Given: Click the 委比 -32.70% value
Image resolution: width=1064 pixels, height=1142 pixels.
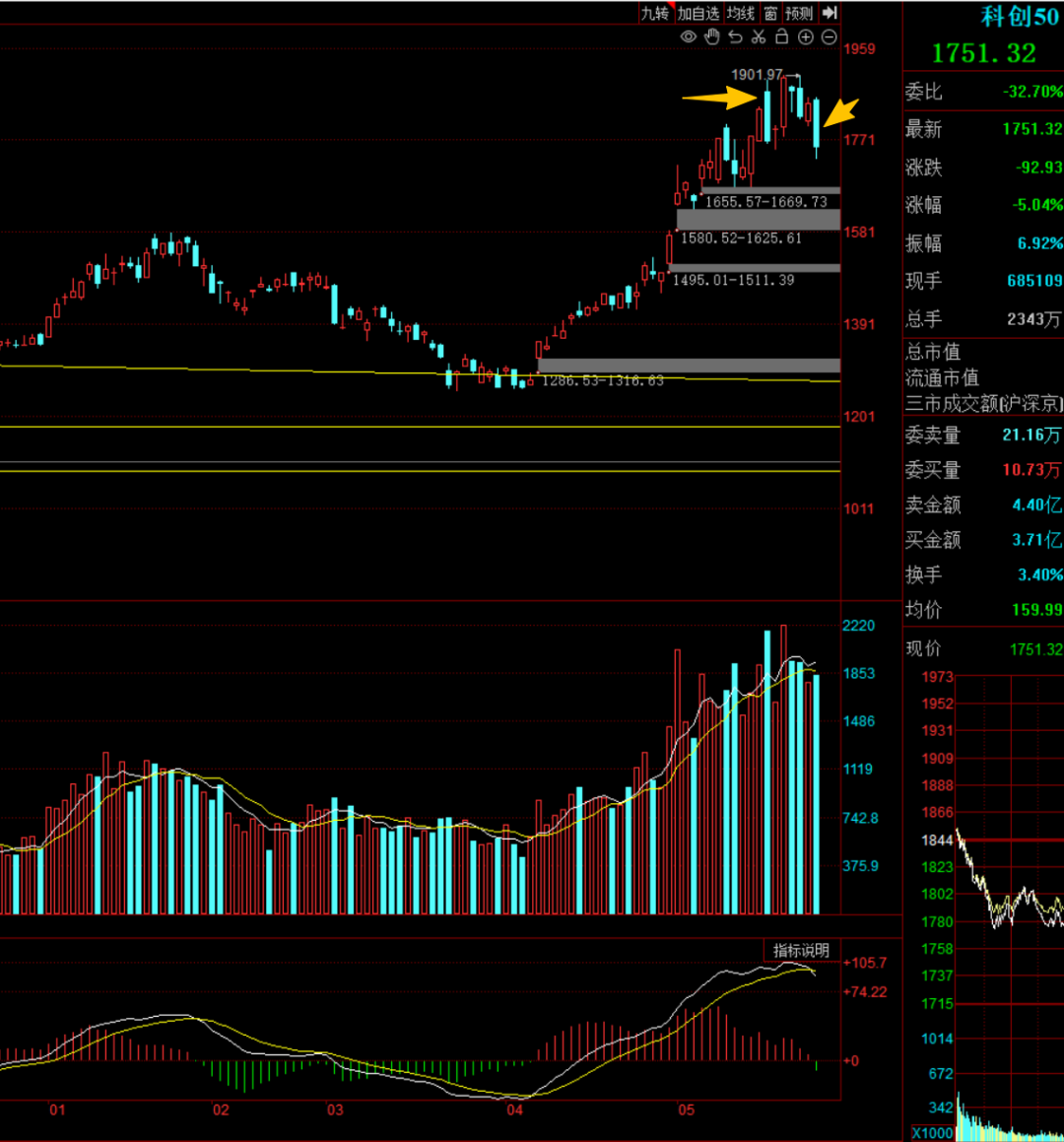Looking at the screenshot, I should [1032, 92].
